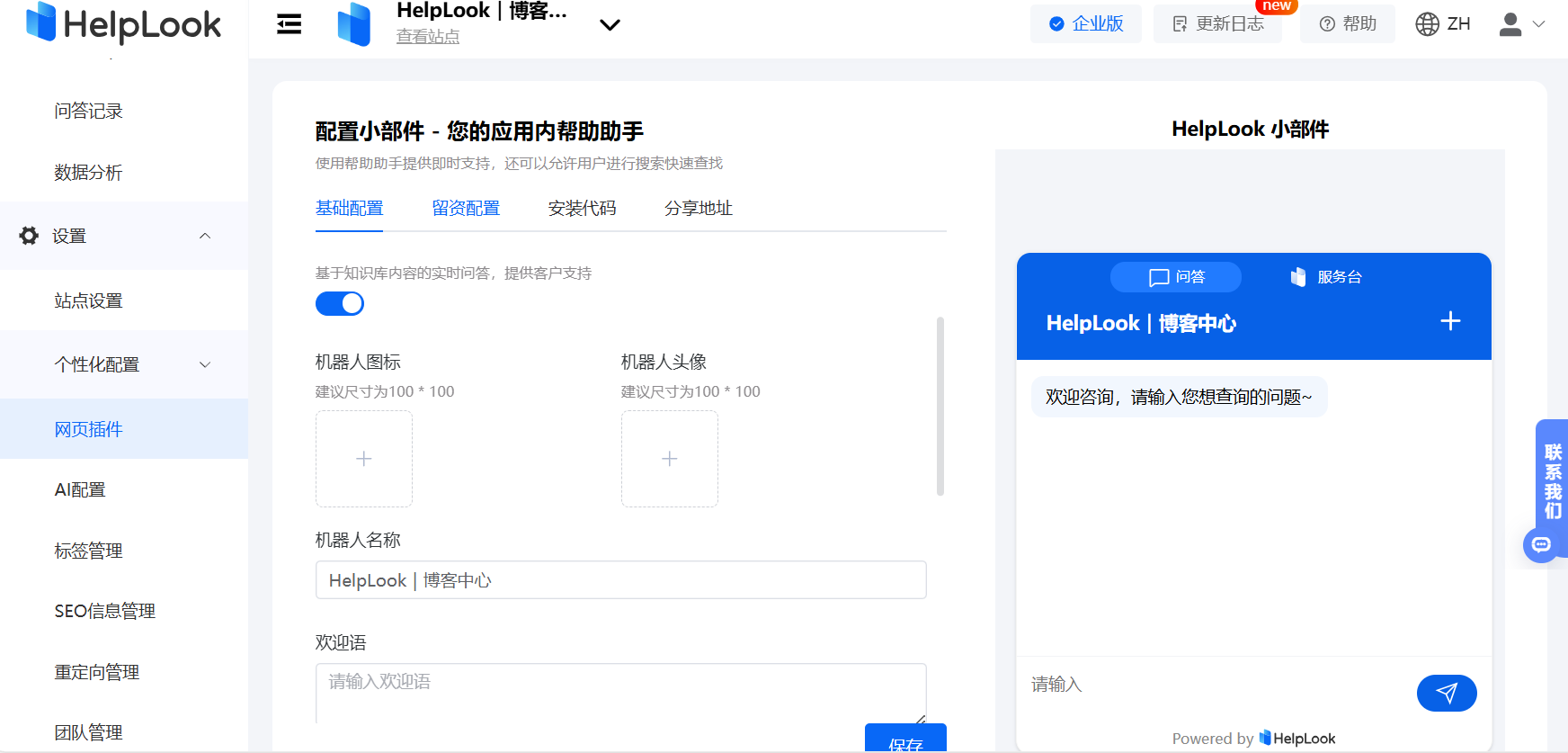Open the 查看站点 link
Viewport: 1568px width, 753px height.
[428, 37]
